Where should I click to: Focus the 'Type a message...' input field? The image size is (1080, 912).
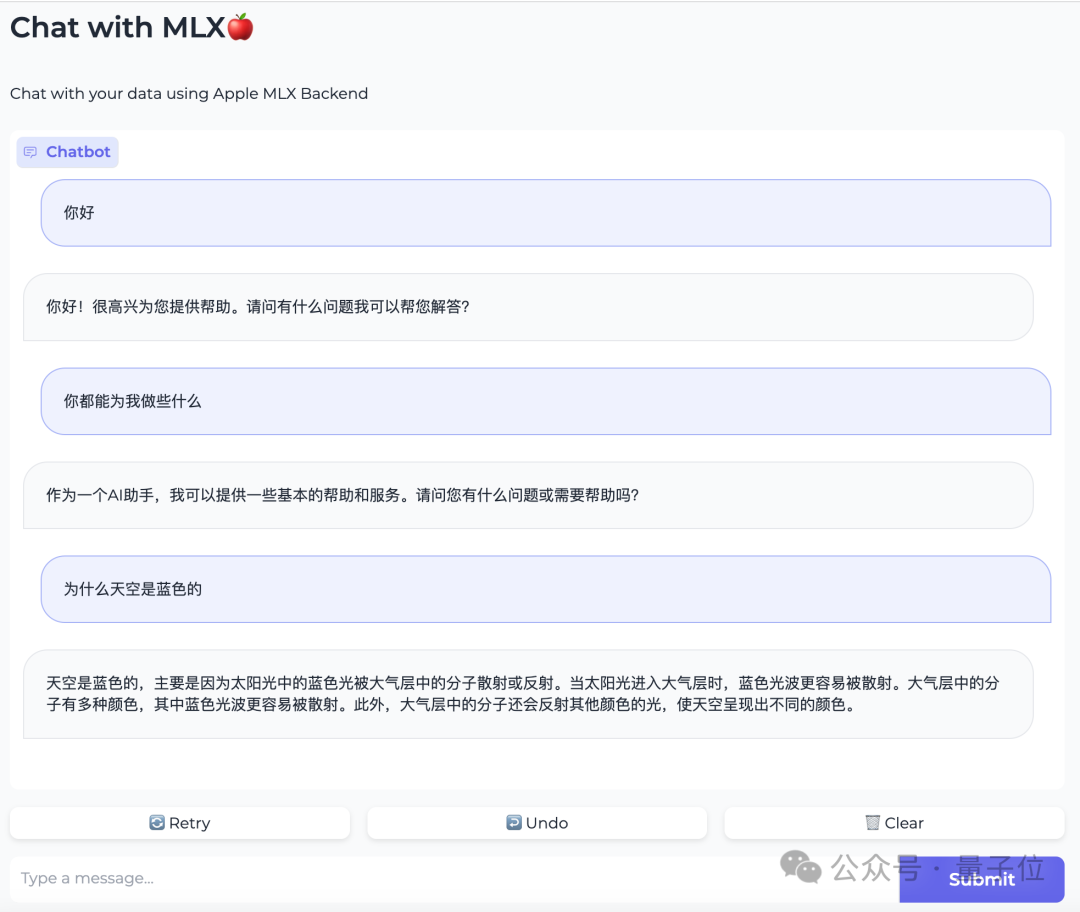pos(400,878)
